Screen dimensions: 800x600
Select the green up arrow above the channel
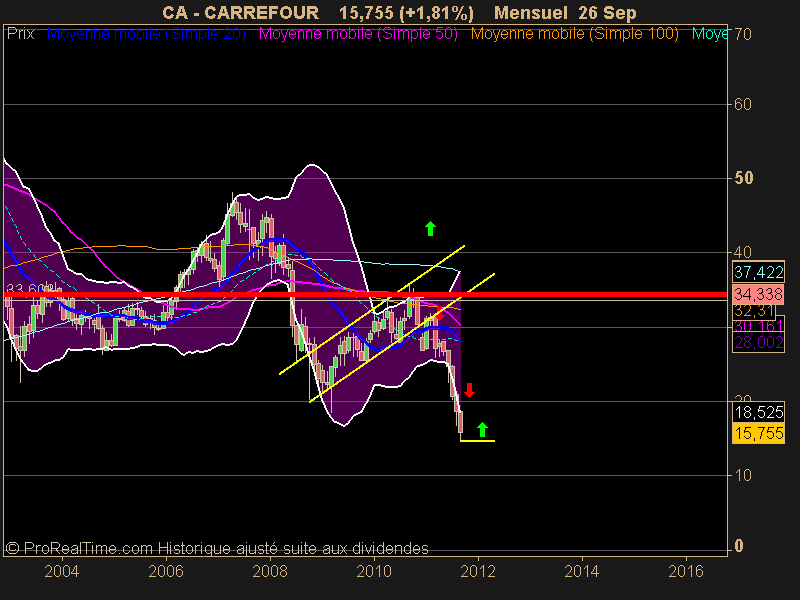point(431,229)
